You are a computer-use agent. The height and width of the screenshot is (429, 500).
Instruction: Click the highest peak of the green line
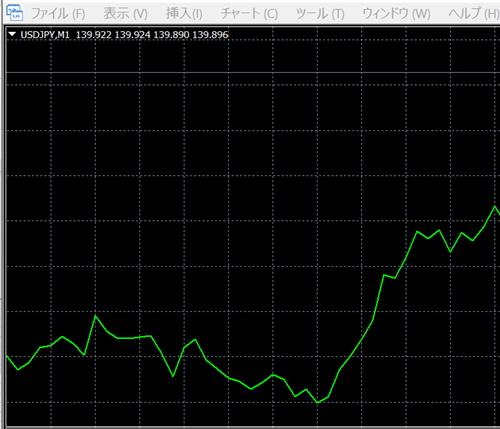pyautogui.click(x=495, y=207)
